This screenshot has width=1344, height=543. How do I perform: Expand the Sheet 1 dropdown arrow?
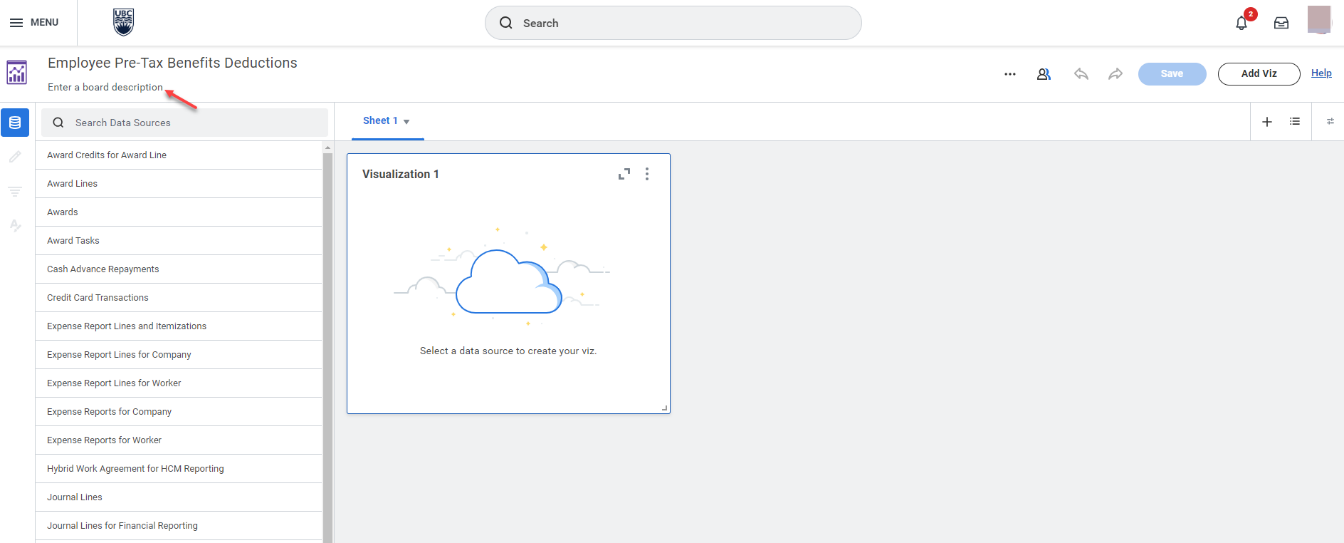click(x=407, y=122)
